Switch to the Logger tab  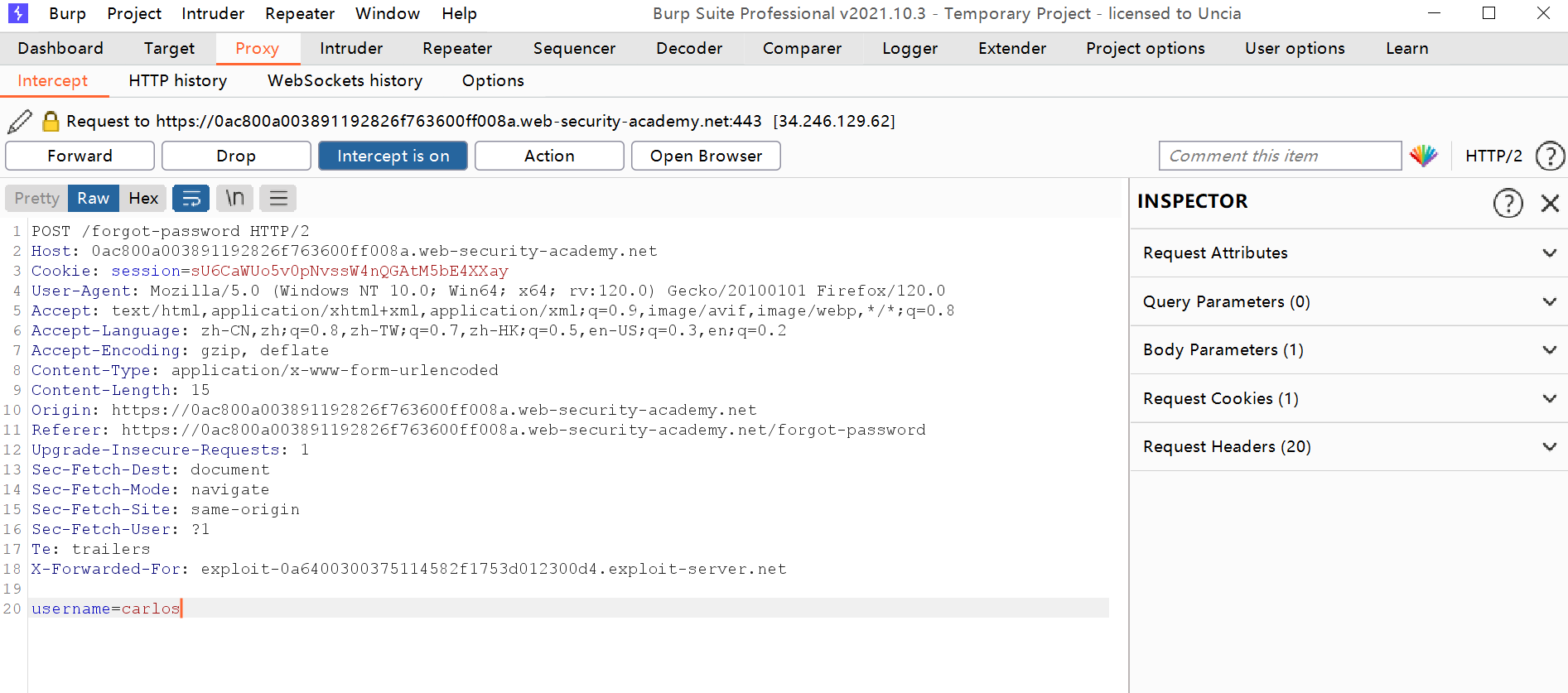pos(909,49)
